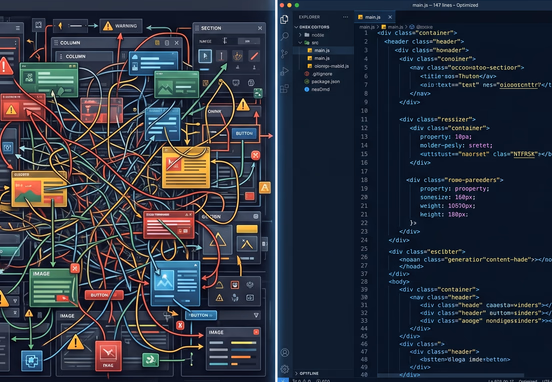This screenshot has height=382, width=552.
Task: Expand the OUTLINE section
Action: 296,373
